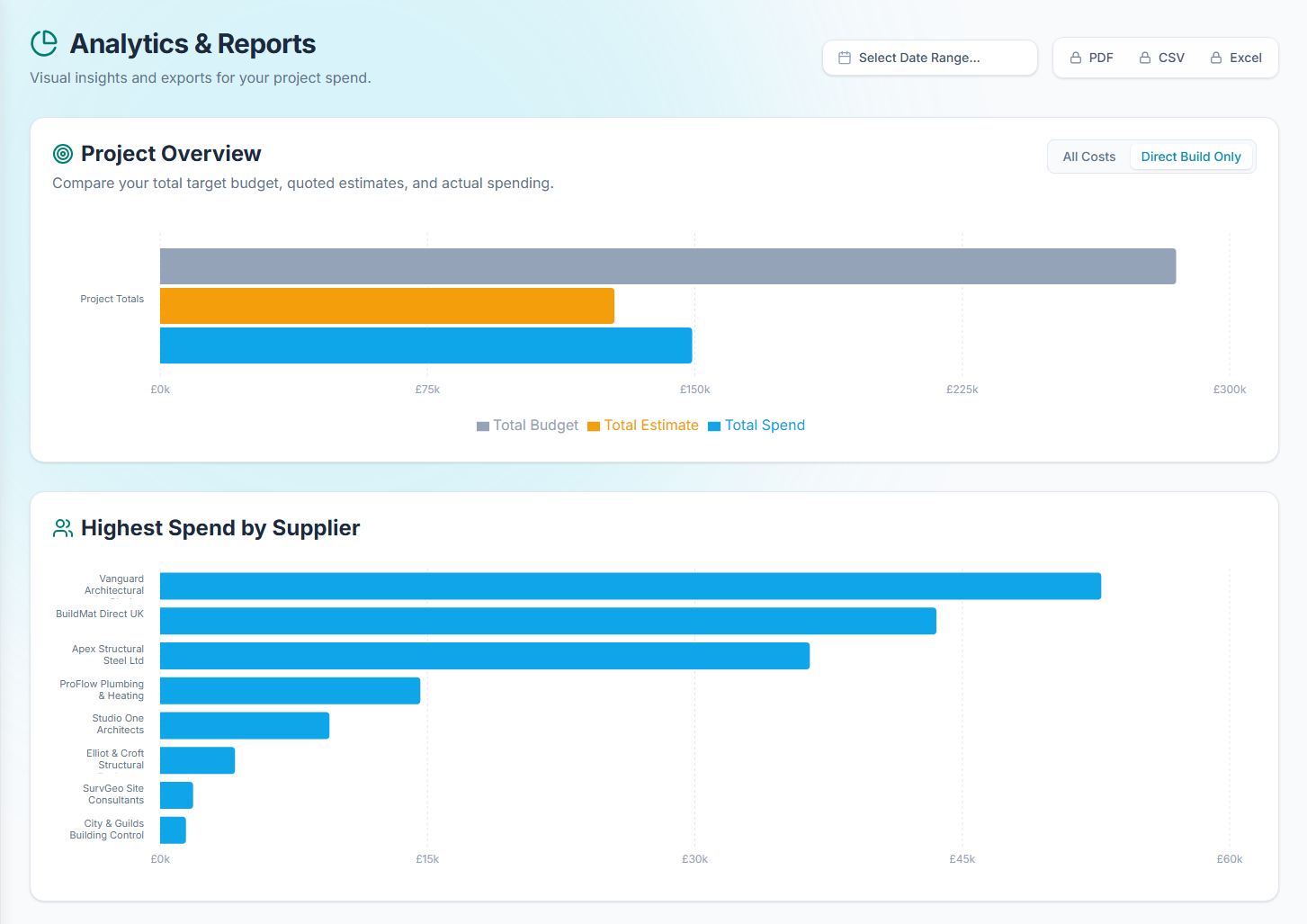Export report as CSV

point(1161,58)
